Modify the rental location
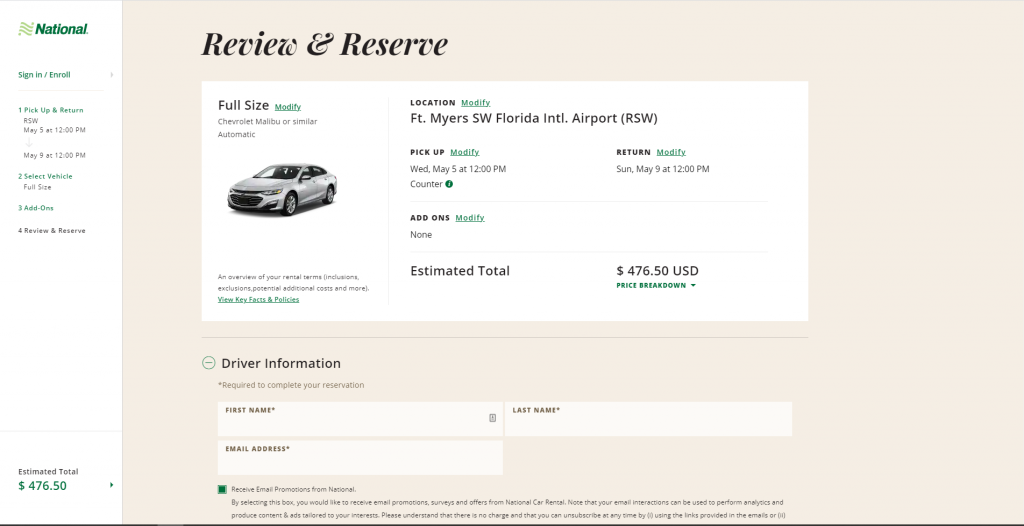Screen dimensions: 1024x526 (475, 103)
